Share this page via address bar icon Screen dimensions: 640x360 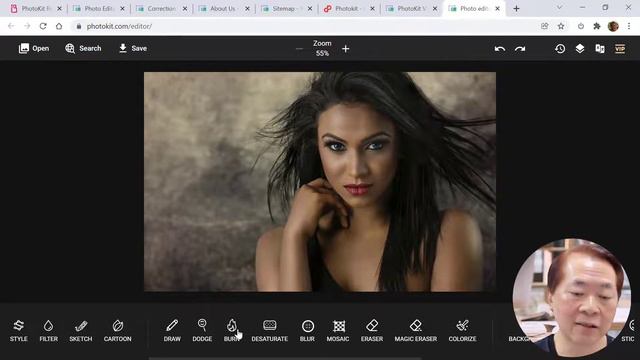[544, 26]
